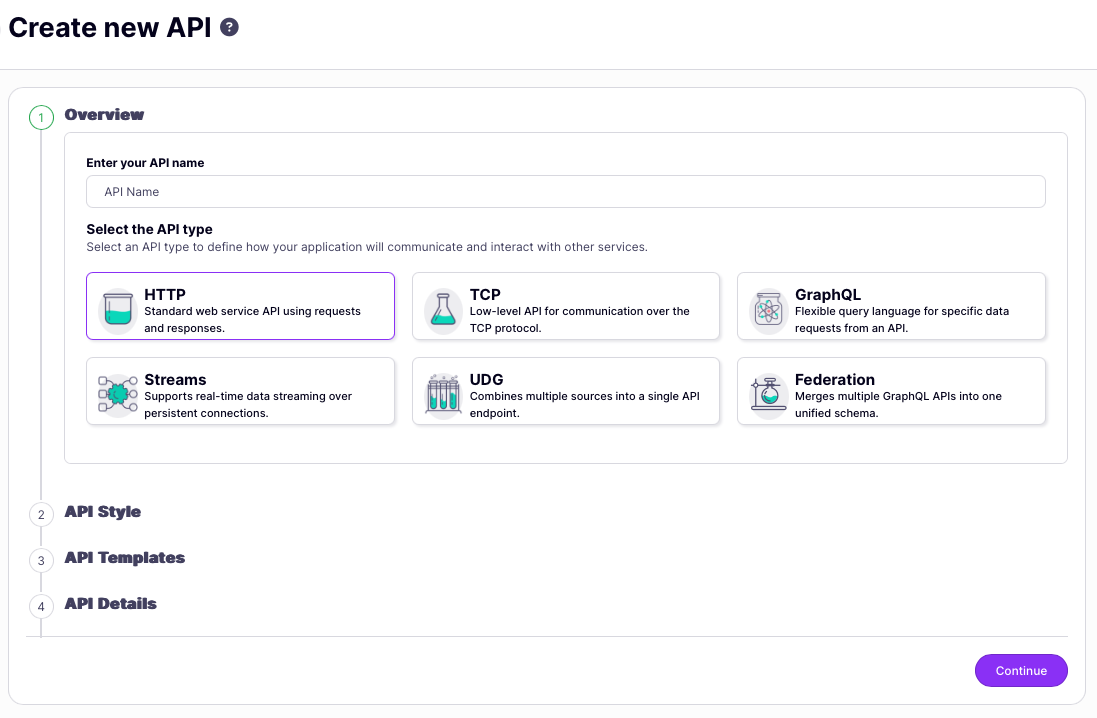
Task: Click the GraphQL atom flask icon
Action: [767, 310]
